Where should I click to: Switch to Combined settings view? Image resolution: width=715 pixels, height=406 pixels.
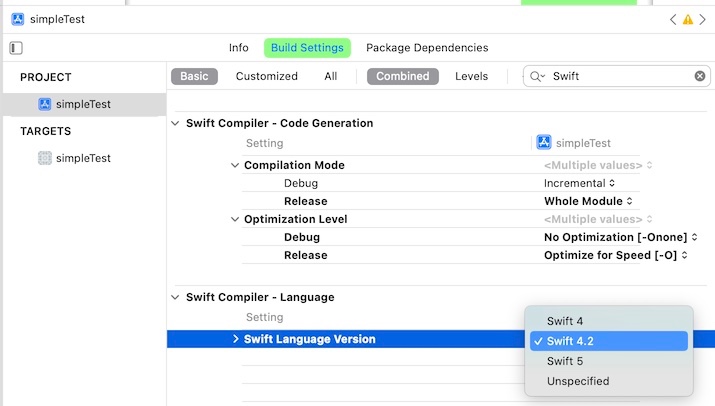[403, 76]
